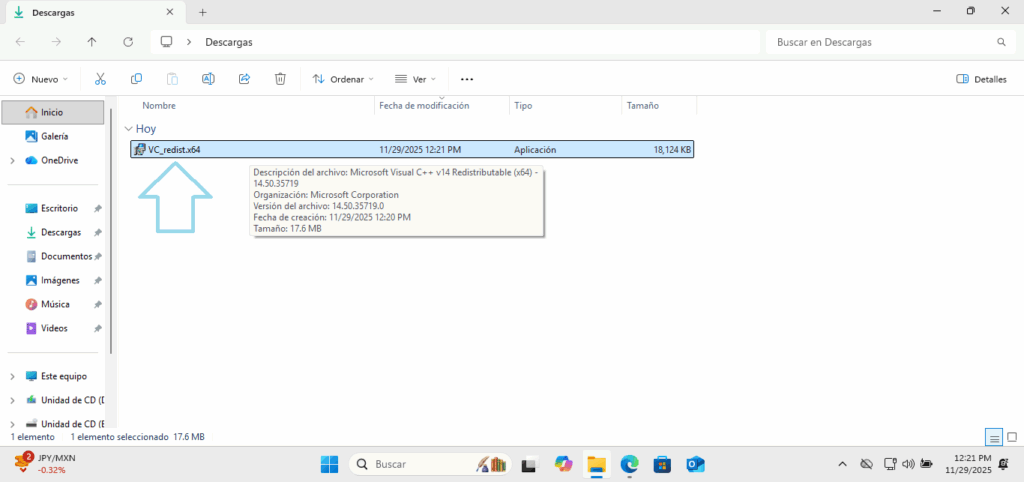Open Descargas in sidebar

(x=61, y=233)
